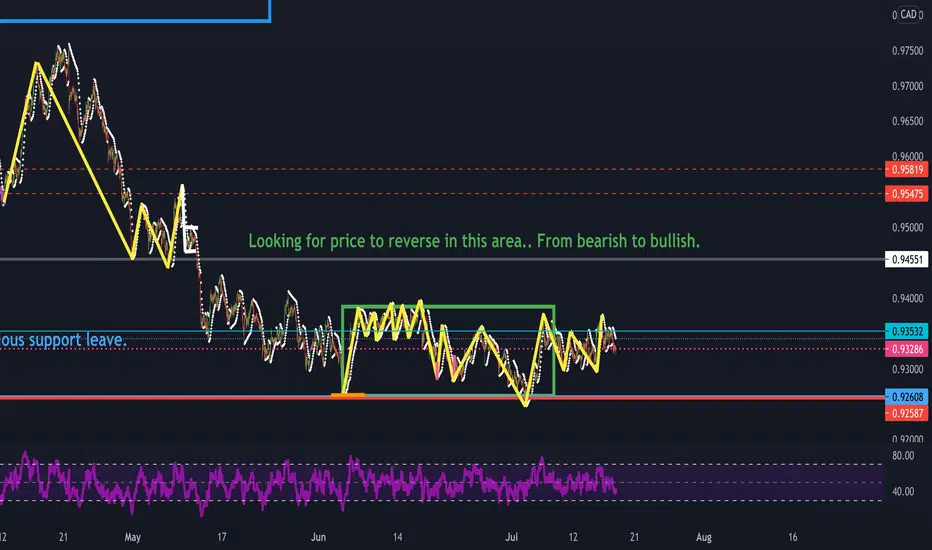This screenshot has width=932, height=550.
Task: Click the CAD currency label on the price axis
Action: 908,14
